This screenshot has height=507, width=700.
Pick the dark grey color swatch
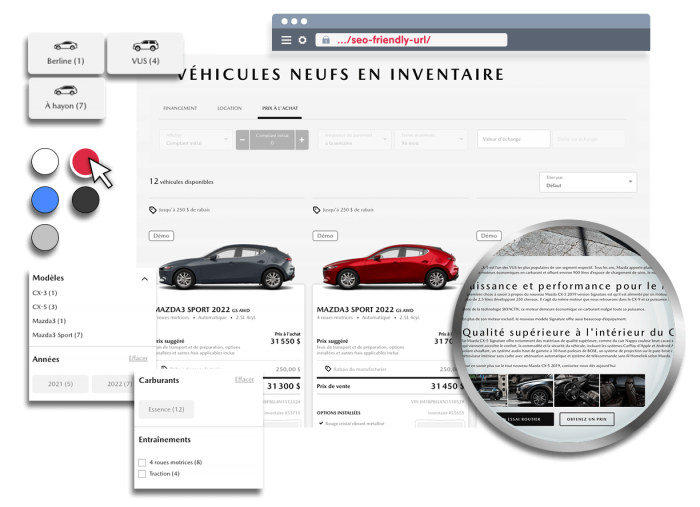click(85, 199)
